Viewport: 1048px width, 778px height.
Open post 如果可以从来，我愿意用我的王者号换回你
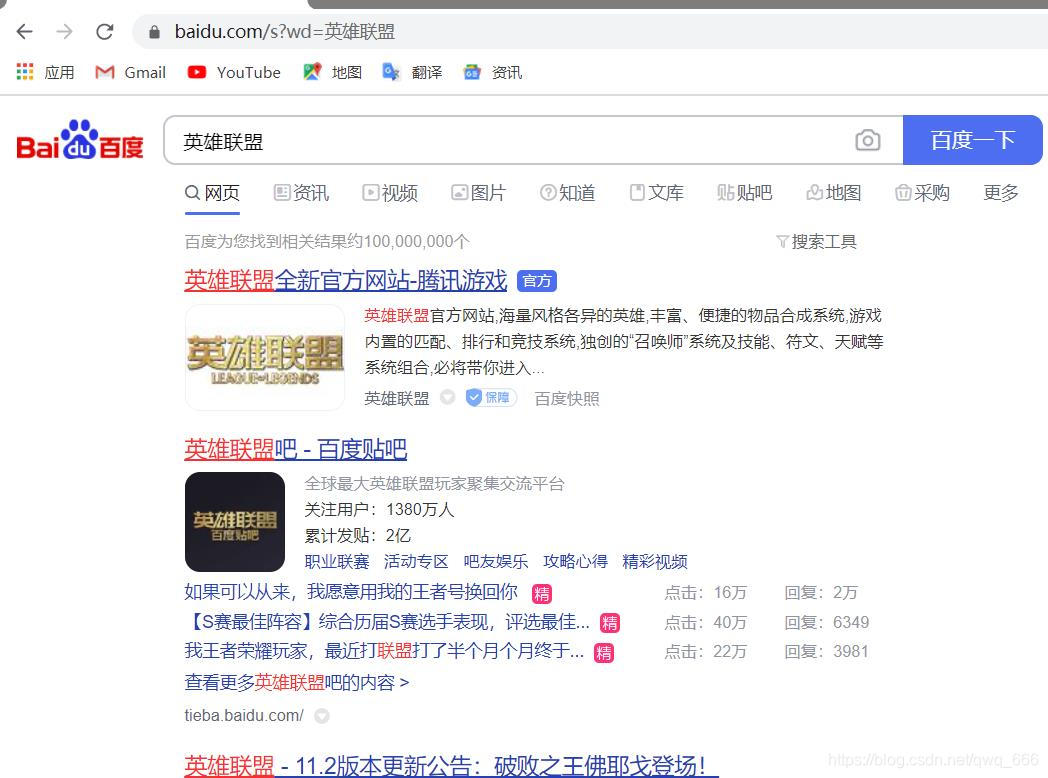coord(351,592)
